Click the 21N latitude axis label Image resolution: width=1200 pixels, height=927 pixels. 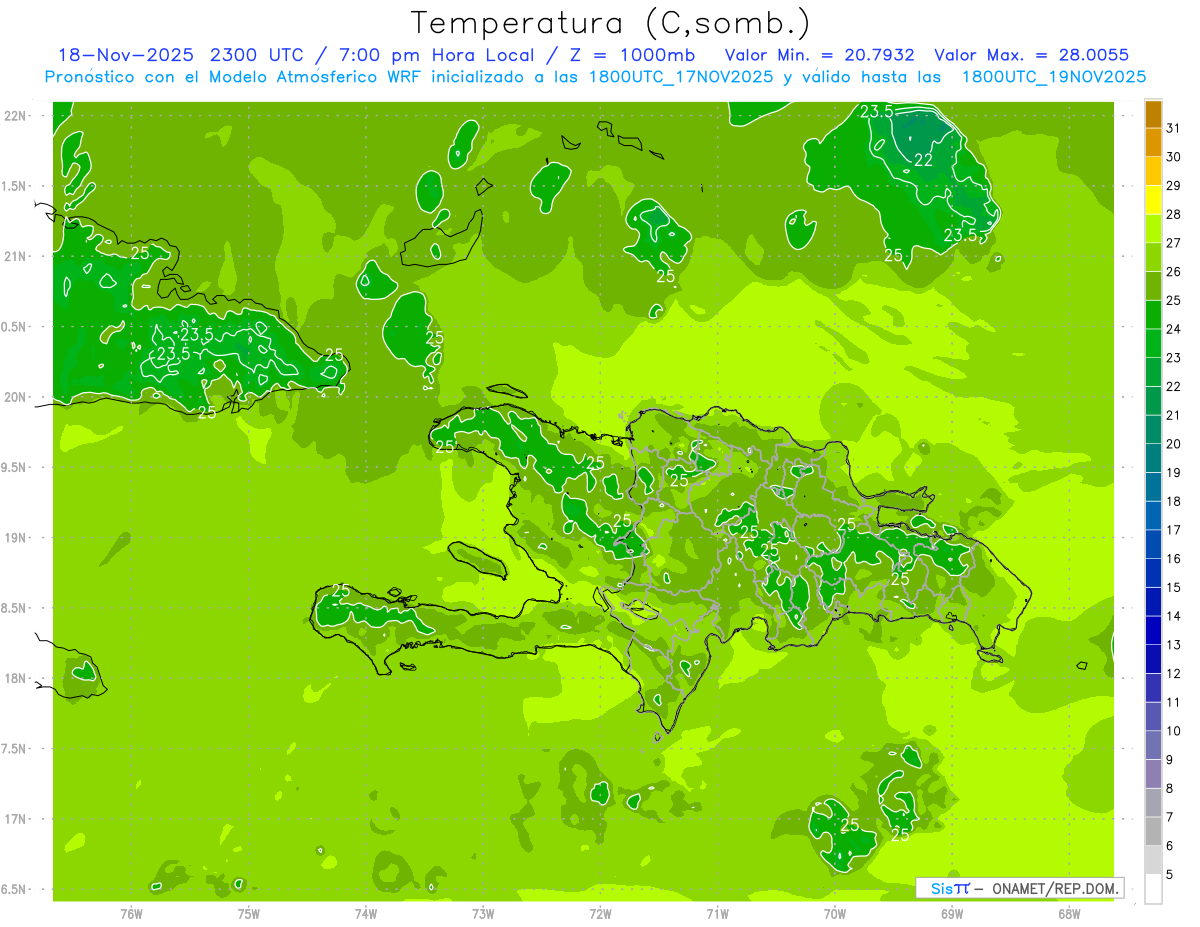tap(15, 257)
